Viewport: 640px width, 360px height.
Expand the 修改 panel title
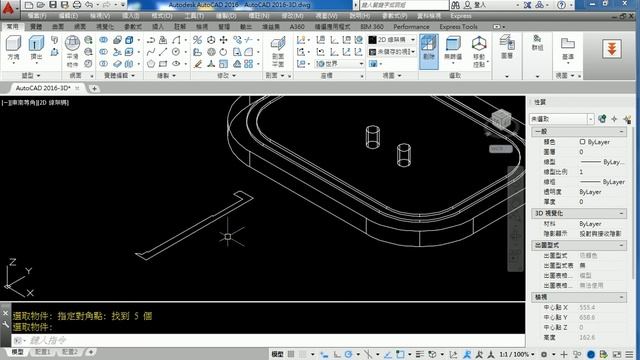226,76
